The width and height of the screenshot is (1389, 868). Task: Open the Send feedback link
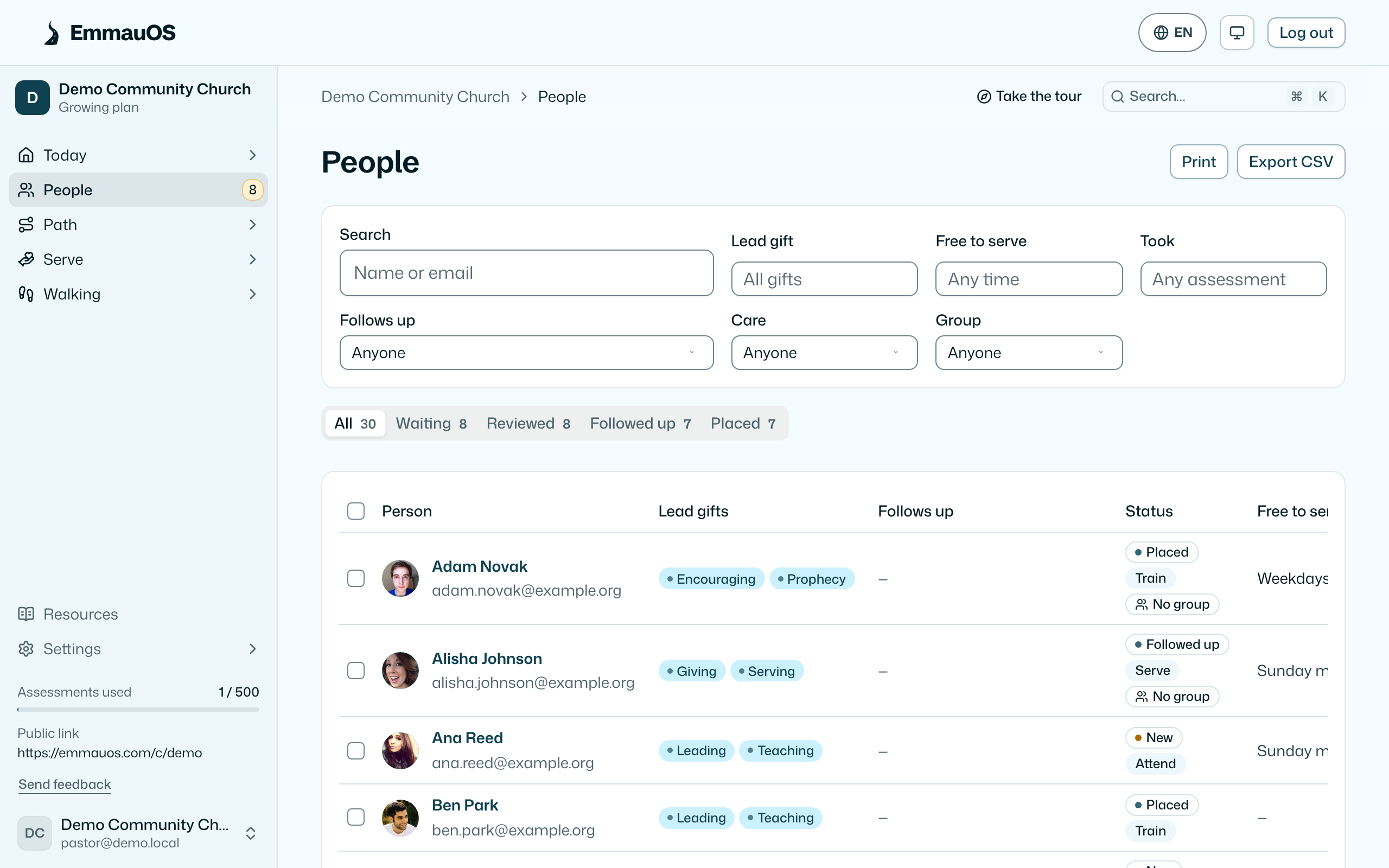point(64,784)
